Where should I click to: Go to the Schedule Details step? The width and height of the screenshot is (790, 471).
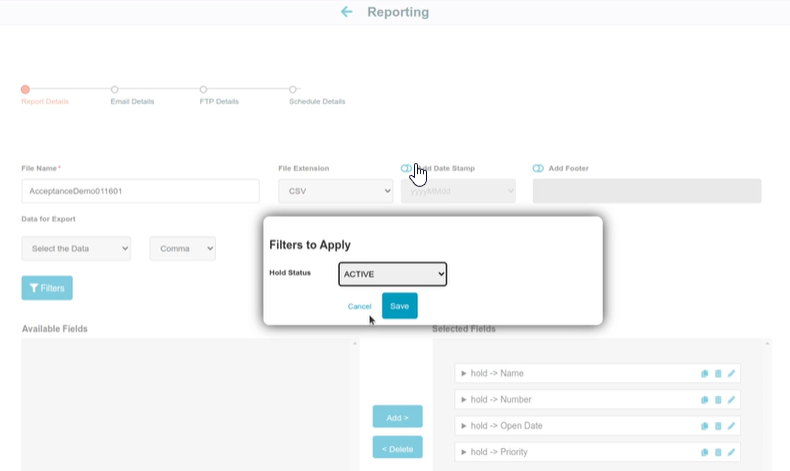click(x=317, y=101)
